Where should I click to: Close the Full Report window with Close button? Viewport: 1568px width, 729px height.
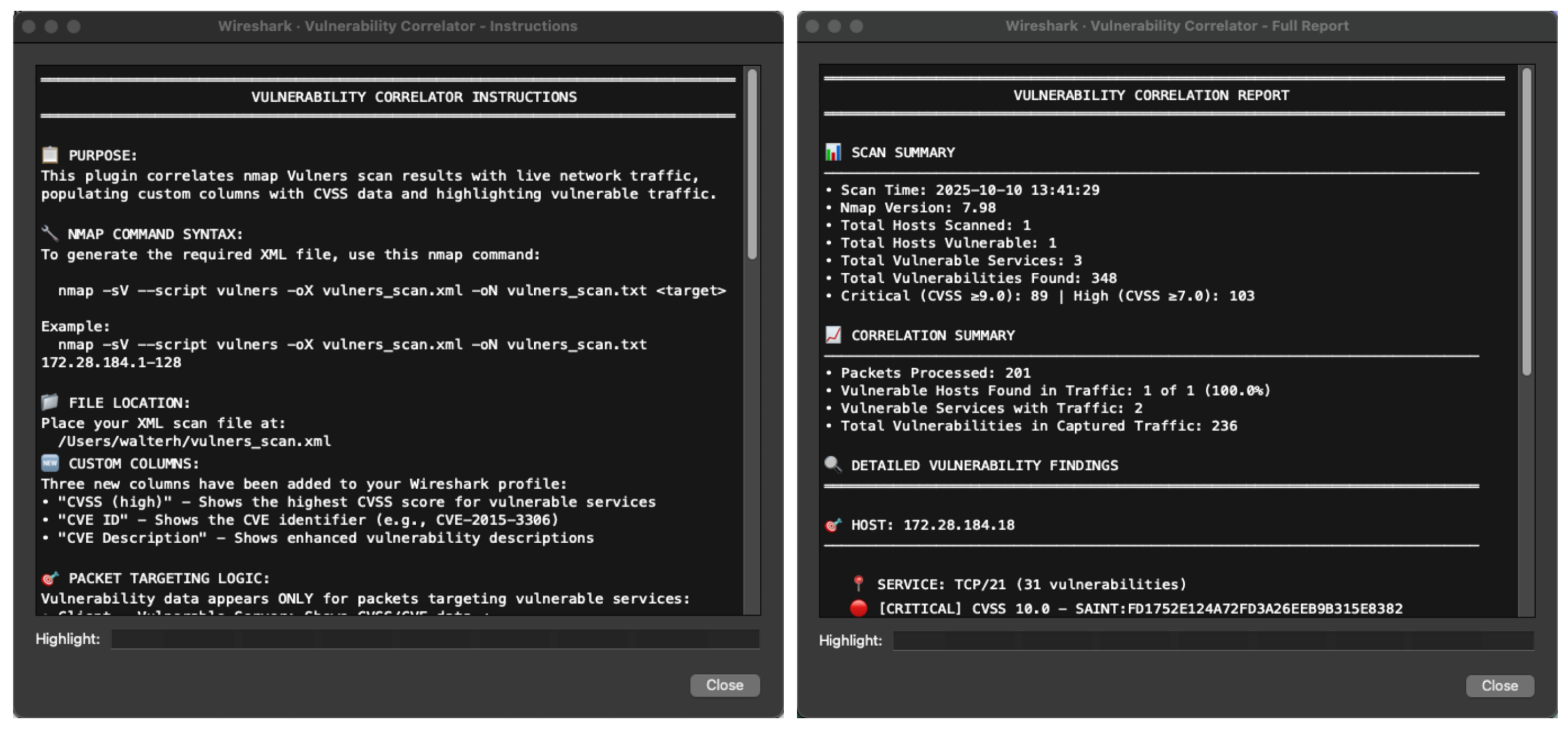pyautogui.click(x=1499, y=686)
